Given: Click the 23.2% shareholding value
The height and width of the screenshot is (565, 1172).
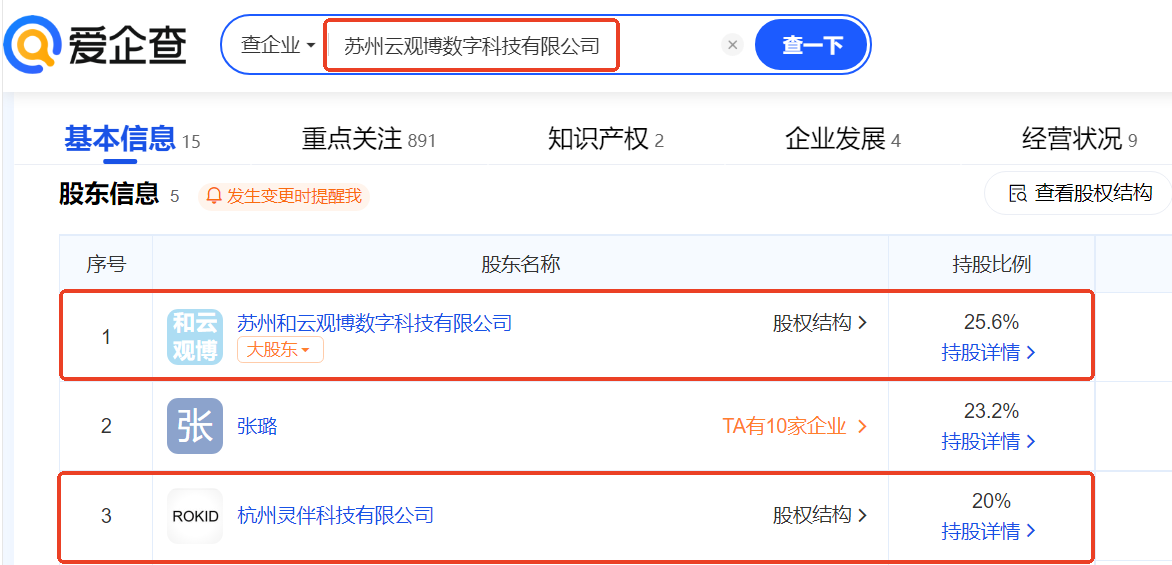Looking at the screenshot, I should click(991, 410).
